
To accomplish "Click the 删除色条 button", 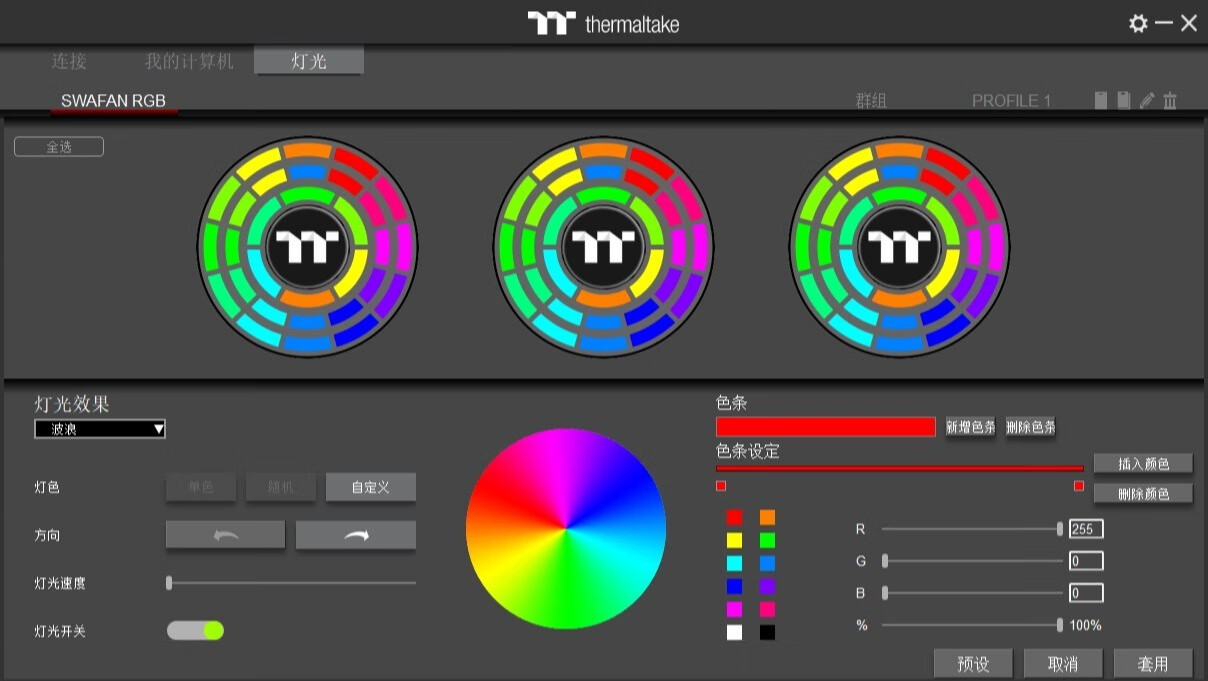I will coord(1031,427).
